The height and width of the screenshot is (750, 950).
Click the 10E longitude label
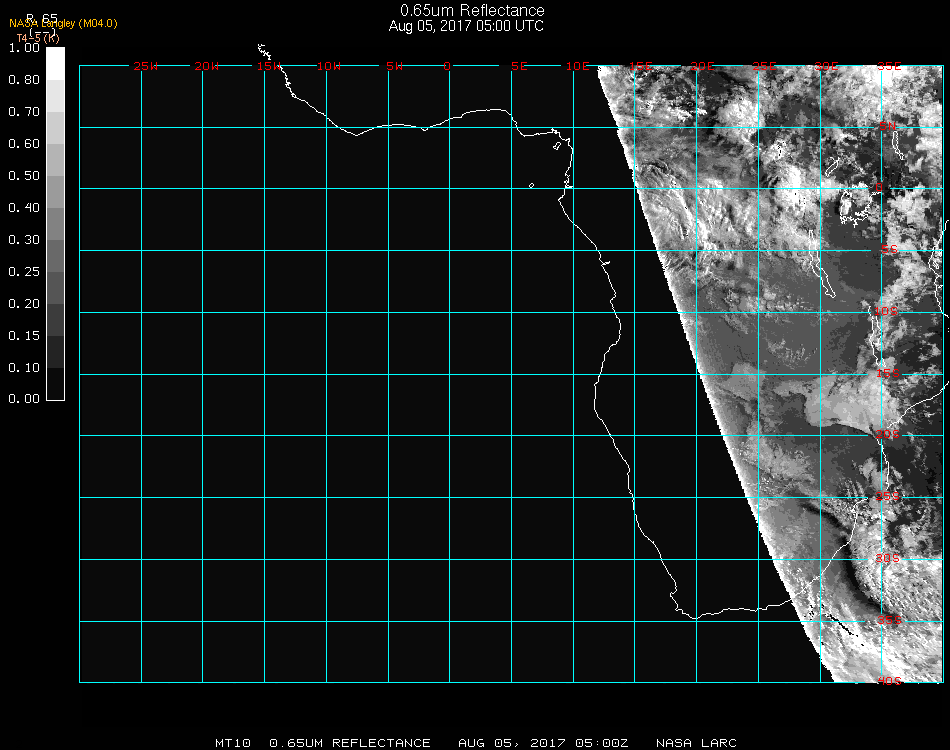point(577,67)
